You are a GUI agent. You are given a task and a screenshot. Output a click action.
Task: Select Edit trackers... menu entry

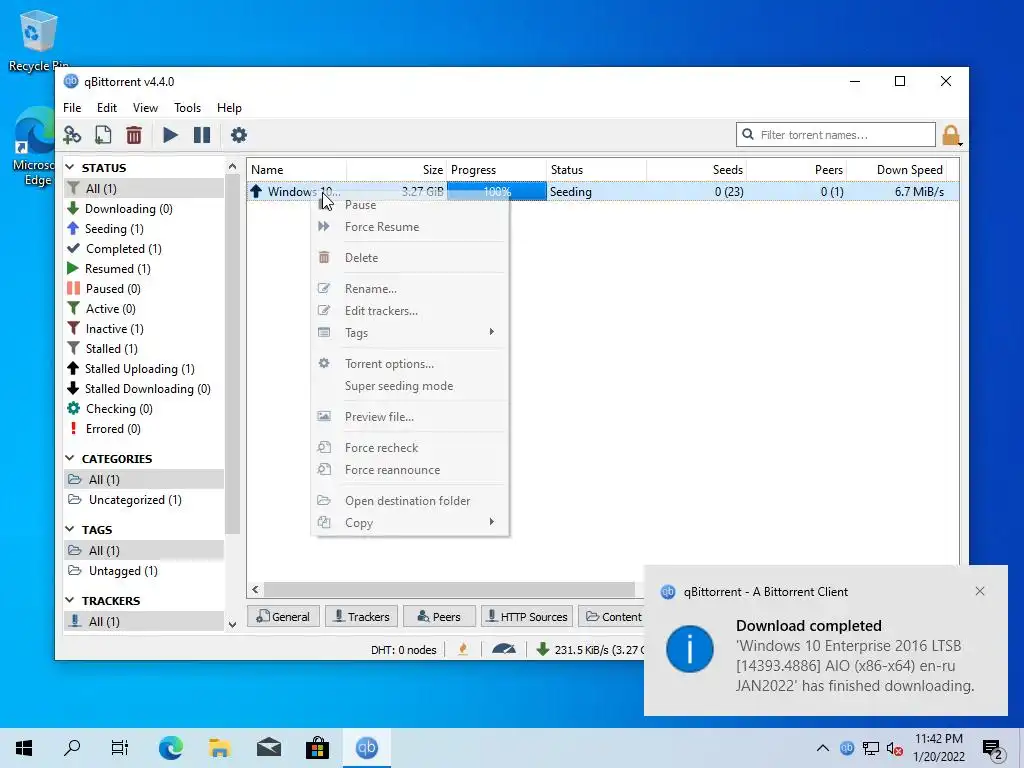coord(409,311)
